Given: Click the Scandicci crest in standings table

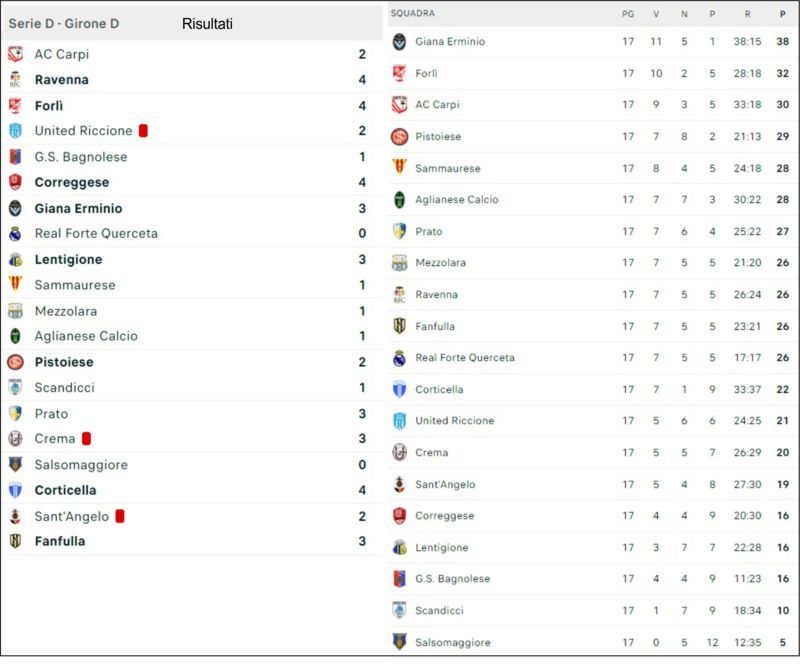Looking at the screenshot, I should coord(399,610).
